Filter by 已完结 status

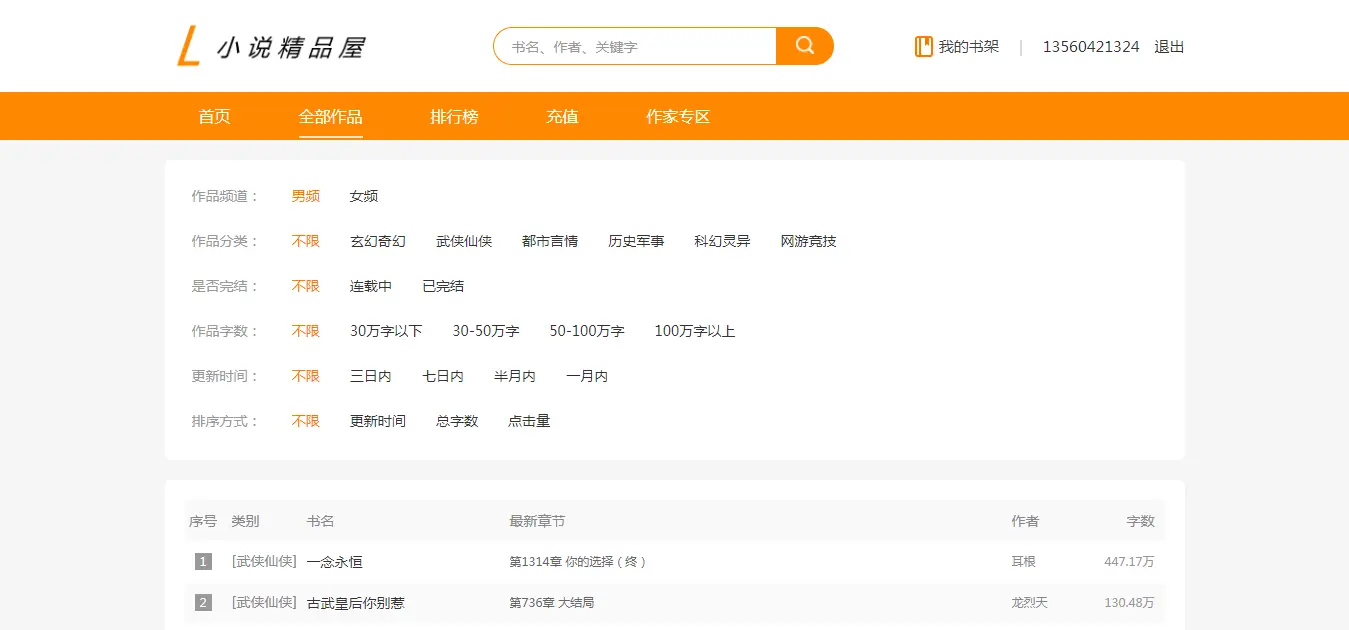[x=443, y=286]
